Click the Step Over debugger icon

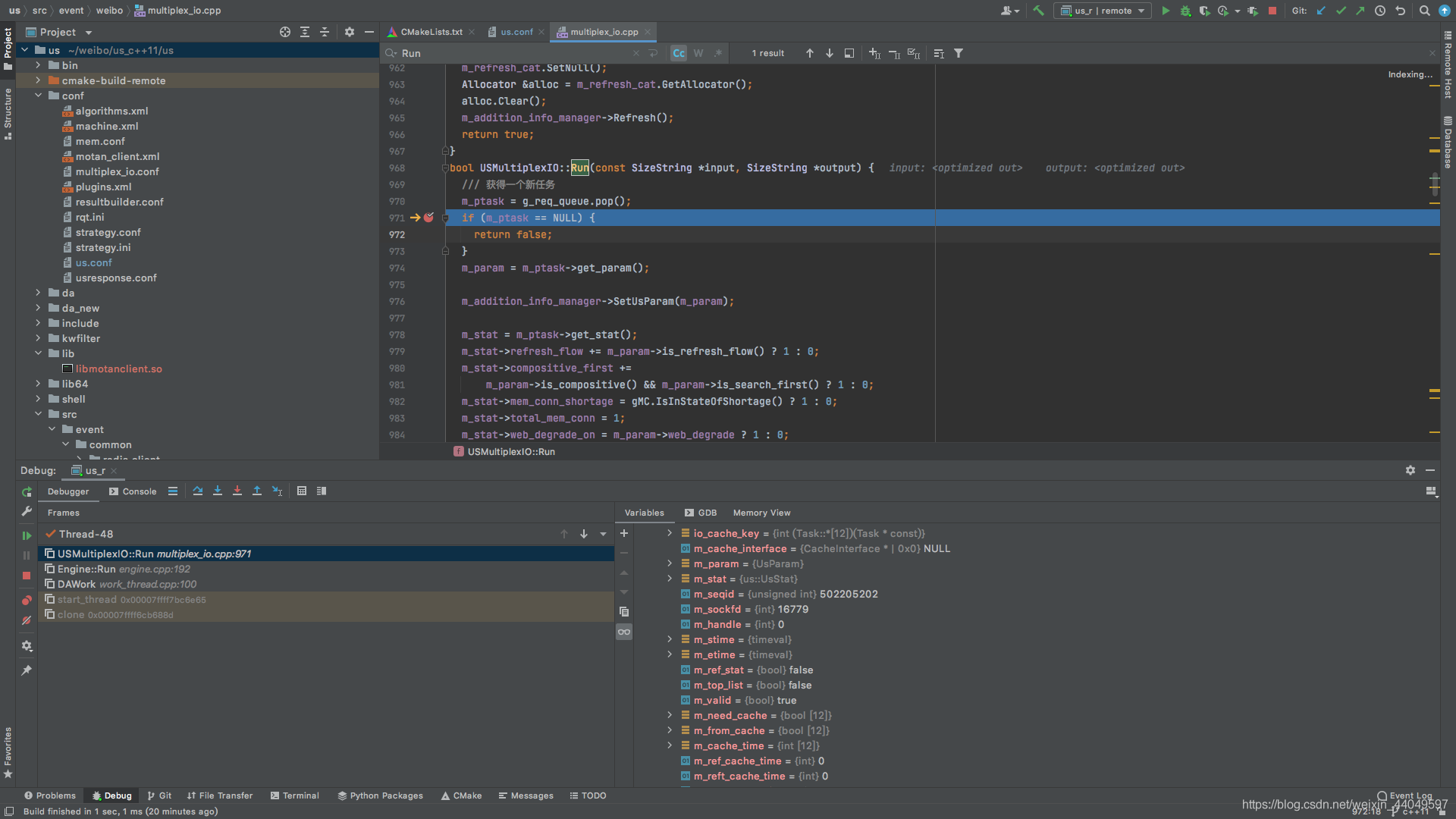[x=197, y=491]
